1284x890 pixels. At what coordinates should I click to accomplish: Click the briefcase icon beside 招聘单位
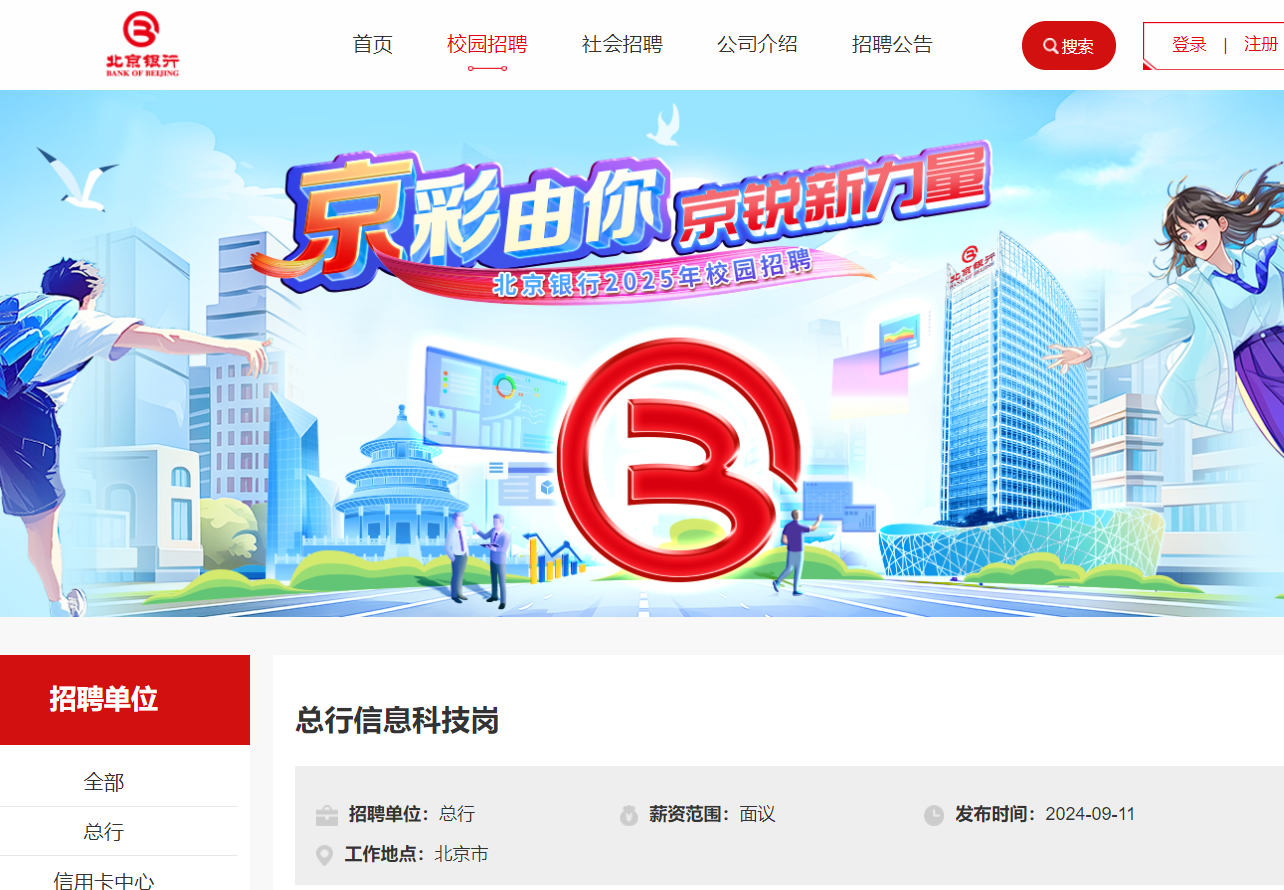point(326,815)
